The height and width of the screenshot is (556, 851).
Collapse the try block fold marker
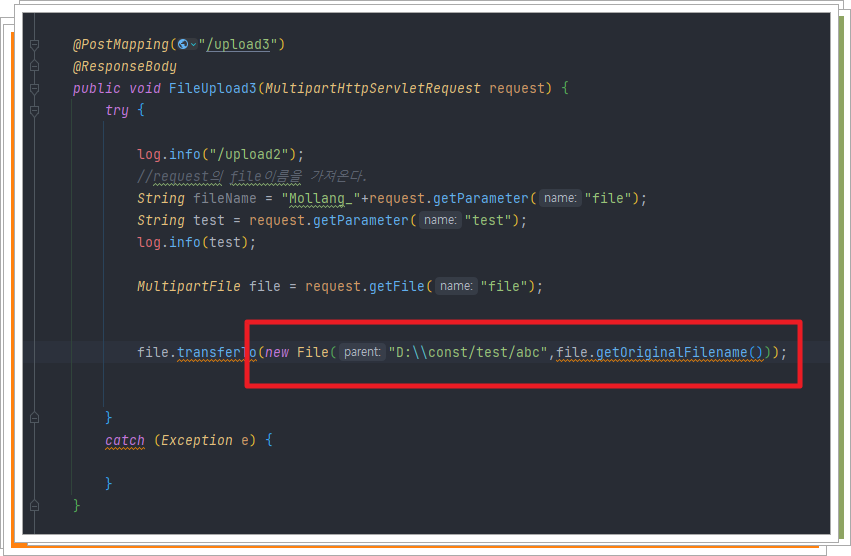coord(34,111)
